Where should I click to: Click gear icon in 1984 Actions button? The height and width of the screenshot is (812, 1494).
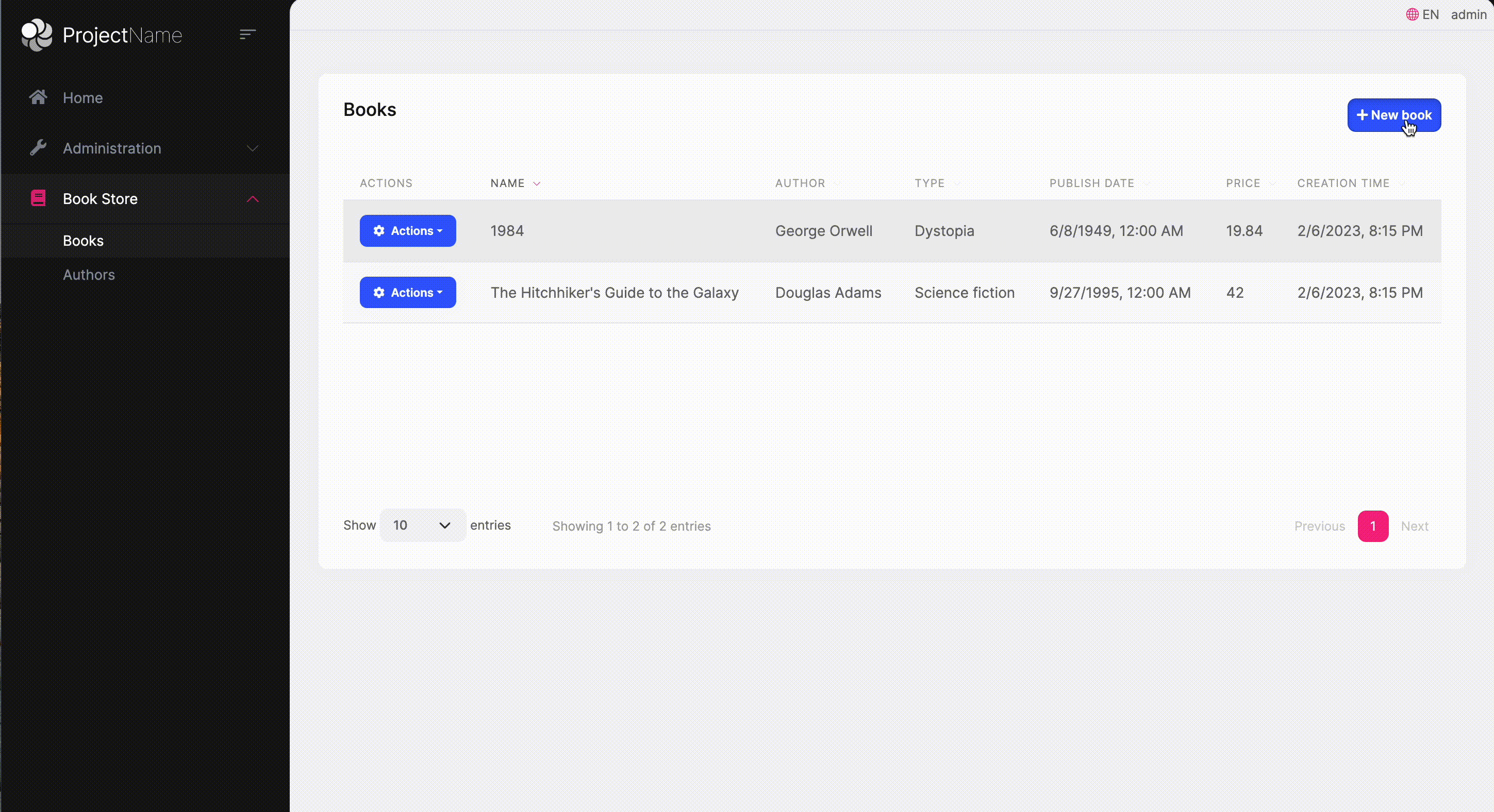[379, 231]
